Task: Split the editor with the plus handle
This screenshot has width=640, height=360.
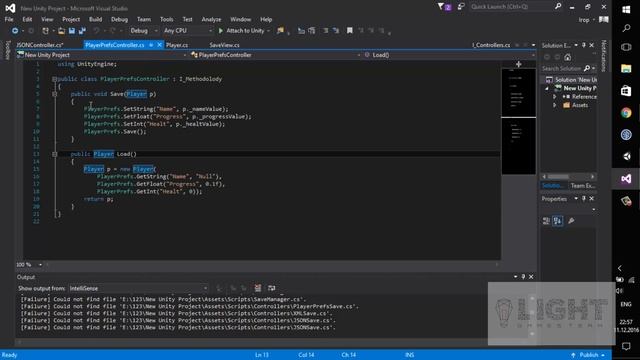Action: pos(518,64)
